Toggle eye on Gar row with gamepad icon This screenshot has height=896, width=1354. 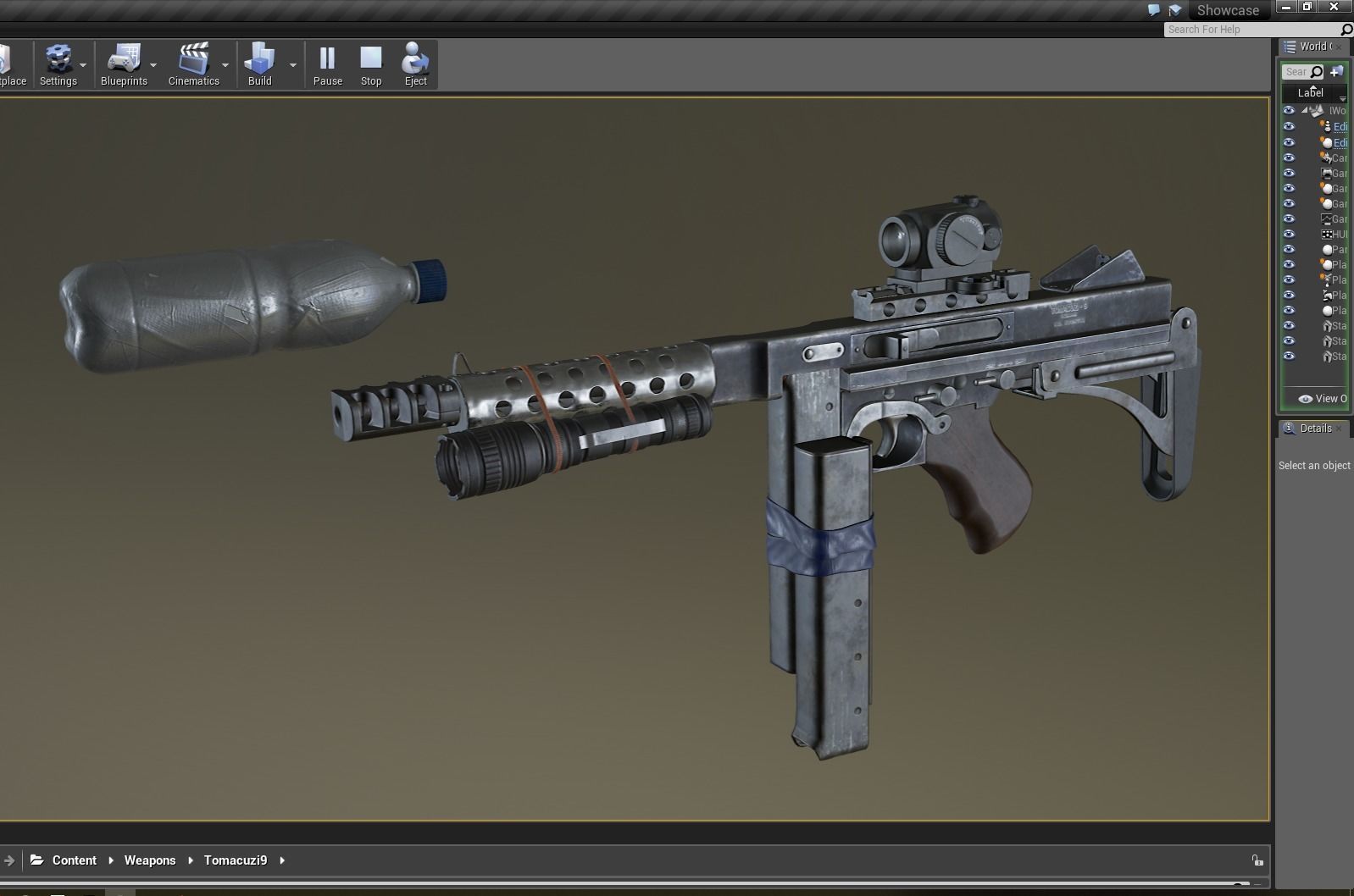(x=1289, y=174)
